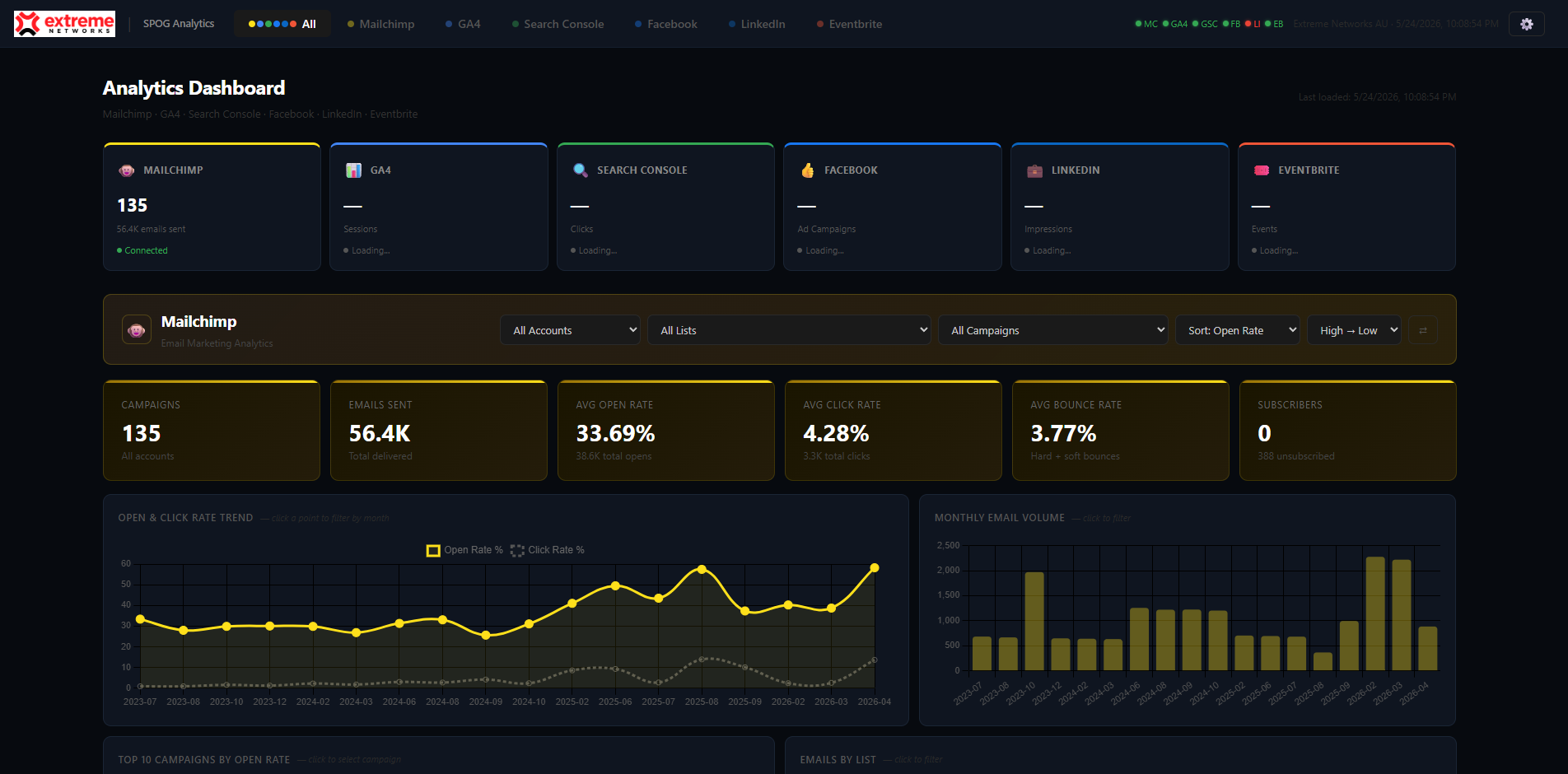This screenshot has width=1568, height=774.
Task: Click the Extreme Networks AU timestamp text
Action: tap(1396, 24)
